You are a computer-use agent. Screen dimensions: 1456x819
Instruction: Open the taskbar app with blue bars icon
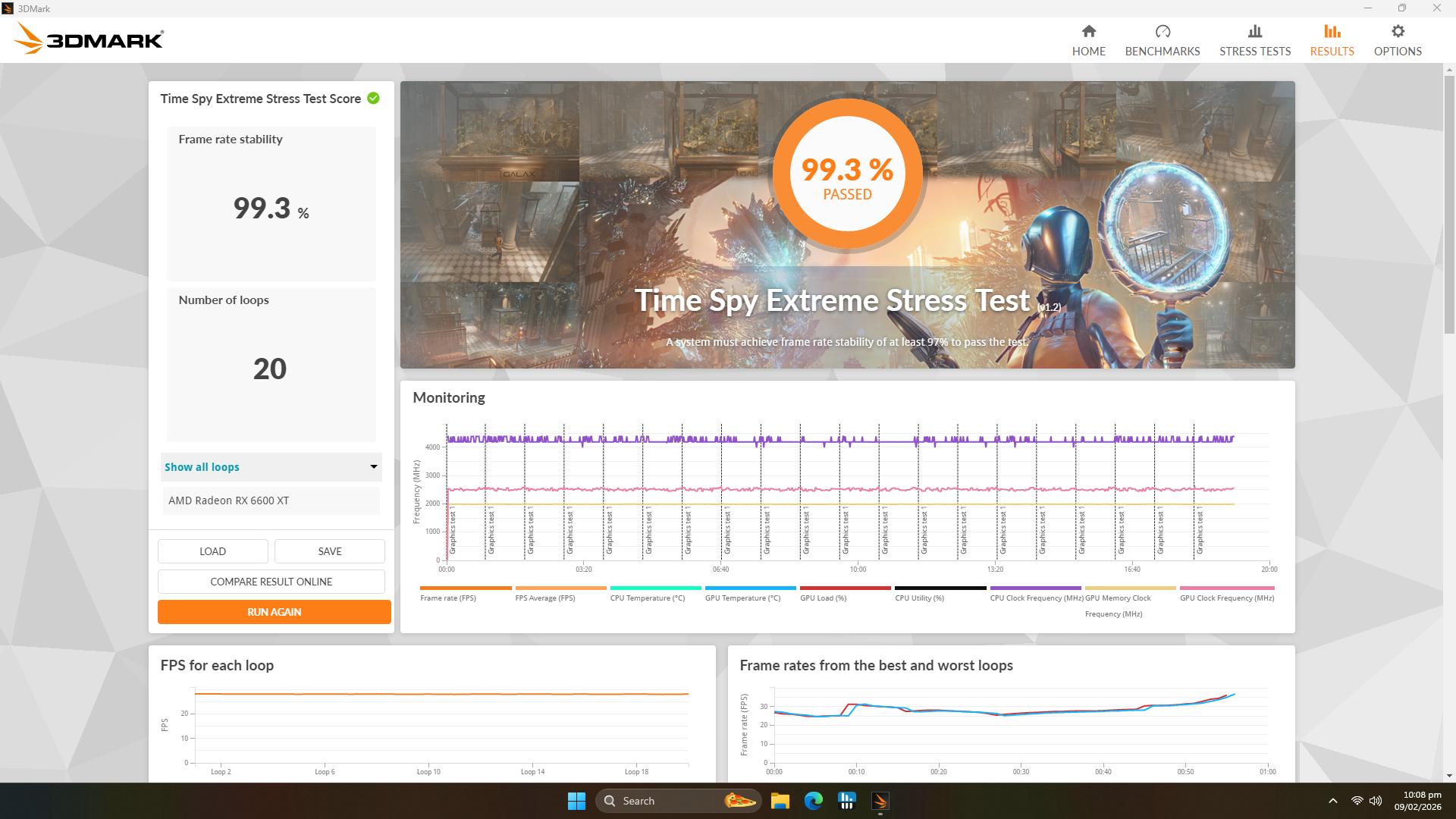pos(847,801)
